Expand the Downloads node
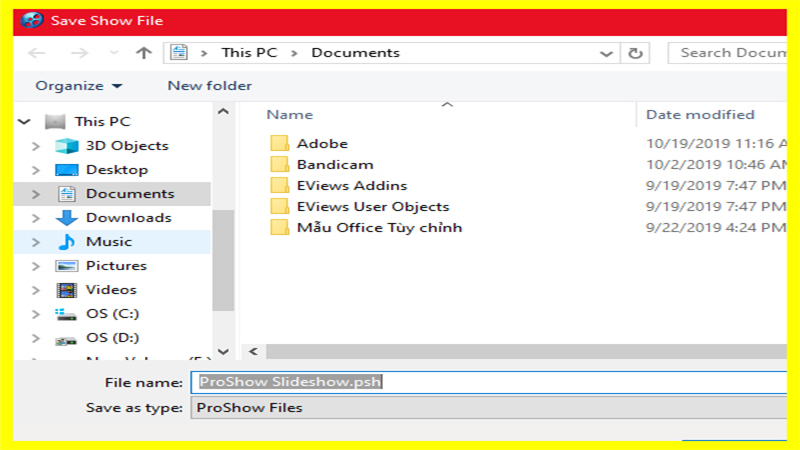Viewport: 800px width, 450px height. click(35, 218)
